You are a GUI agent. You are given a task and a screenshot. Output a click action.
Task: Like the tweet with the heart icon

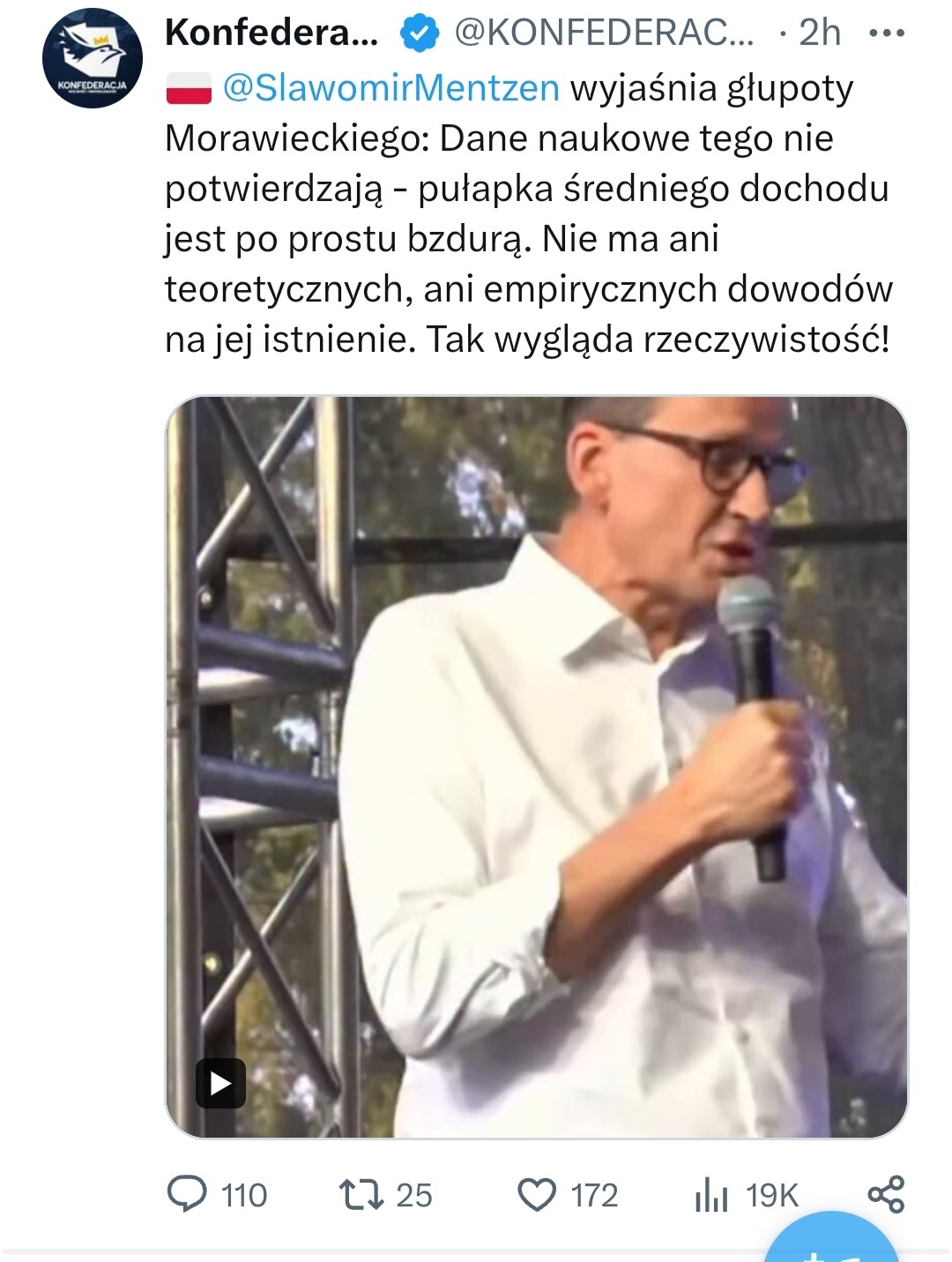point(537,1195)
